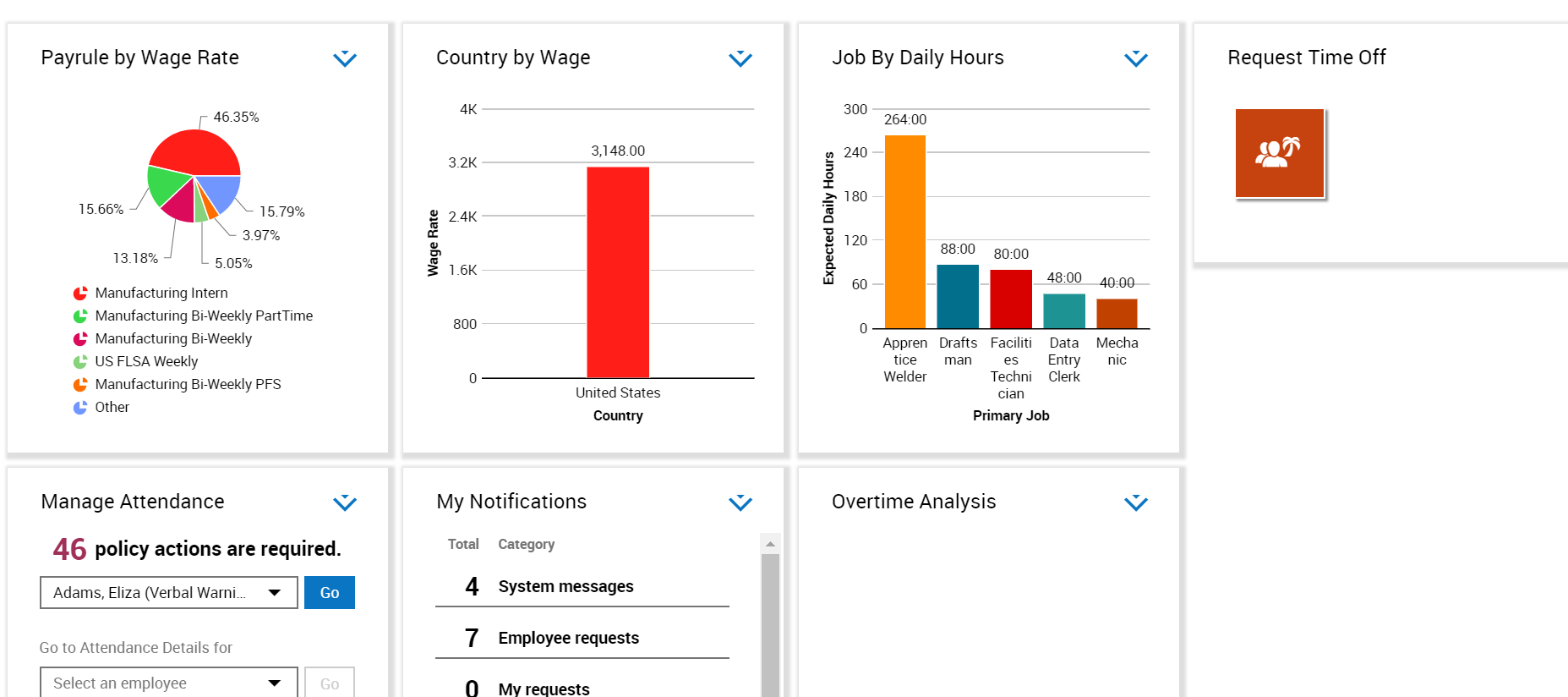1568x697 pixels.
Task: Click the Mechanic bar
Action: [x=1117, y=314]
